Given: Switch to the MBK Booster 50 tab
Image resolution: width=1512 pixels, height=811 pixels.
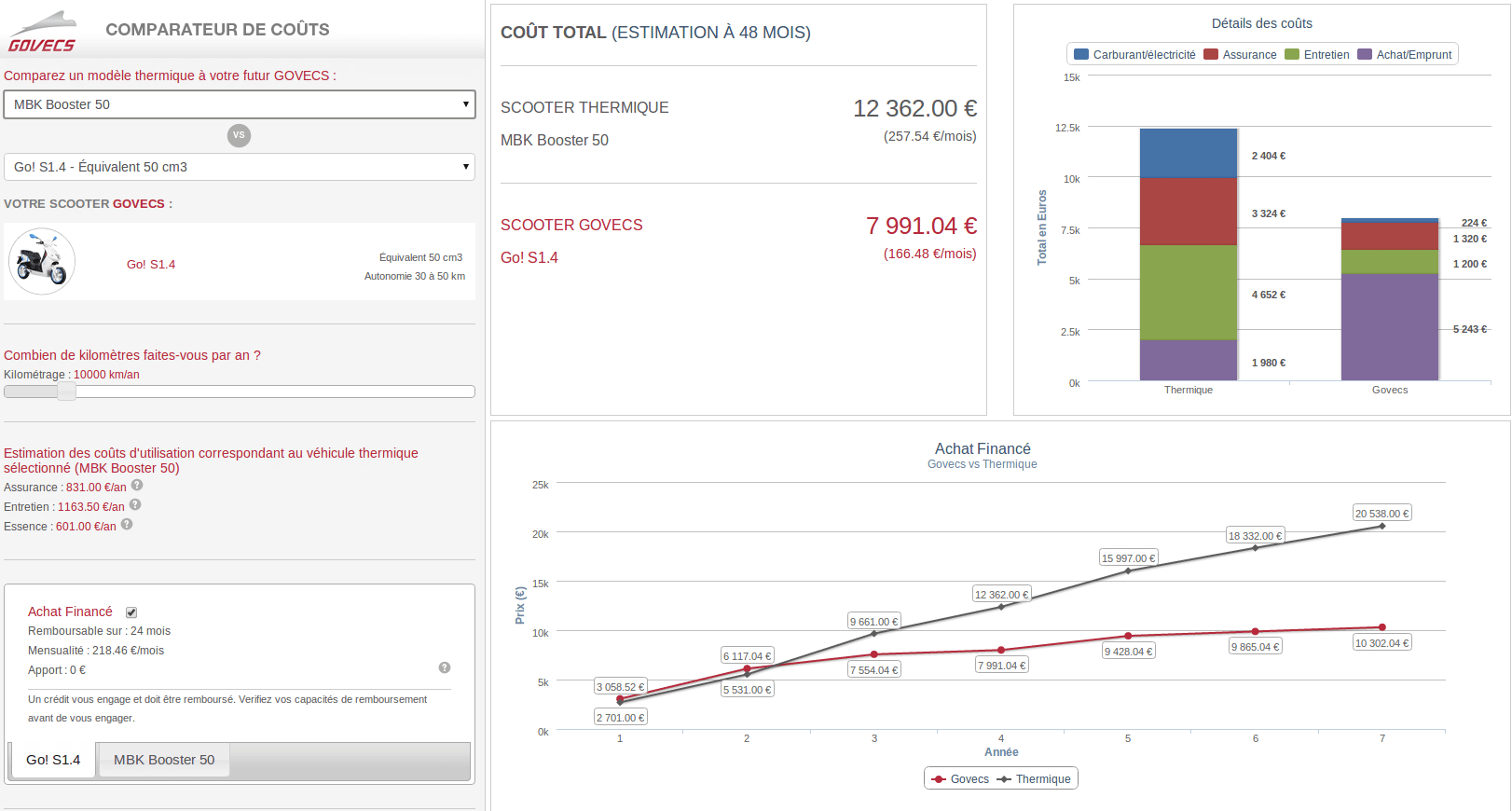Looking at the screenshot, I should 164,760.
